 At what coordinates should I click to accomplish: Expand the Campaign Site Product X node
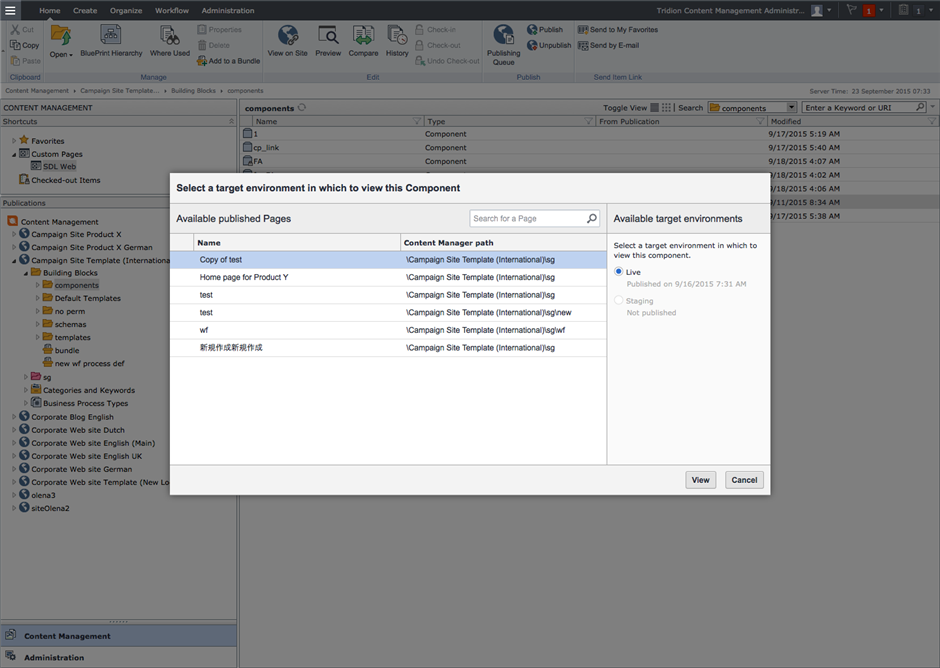(x=14, y=234)
